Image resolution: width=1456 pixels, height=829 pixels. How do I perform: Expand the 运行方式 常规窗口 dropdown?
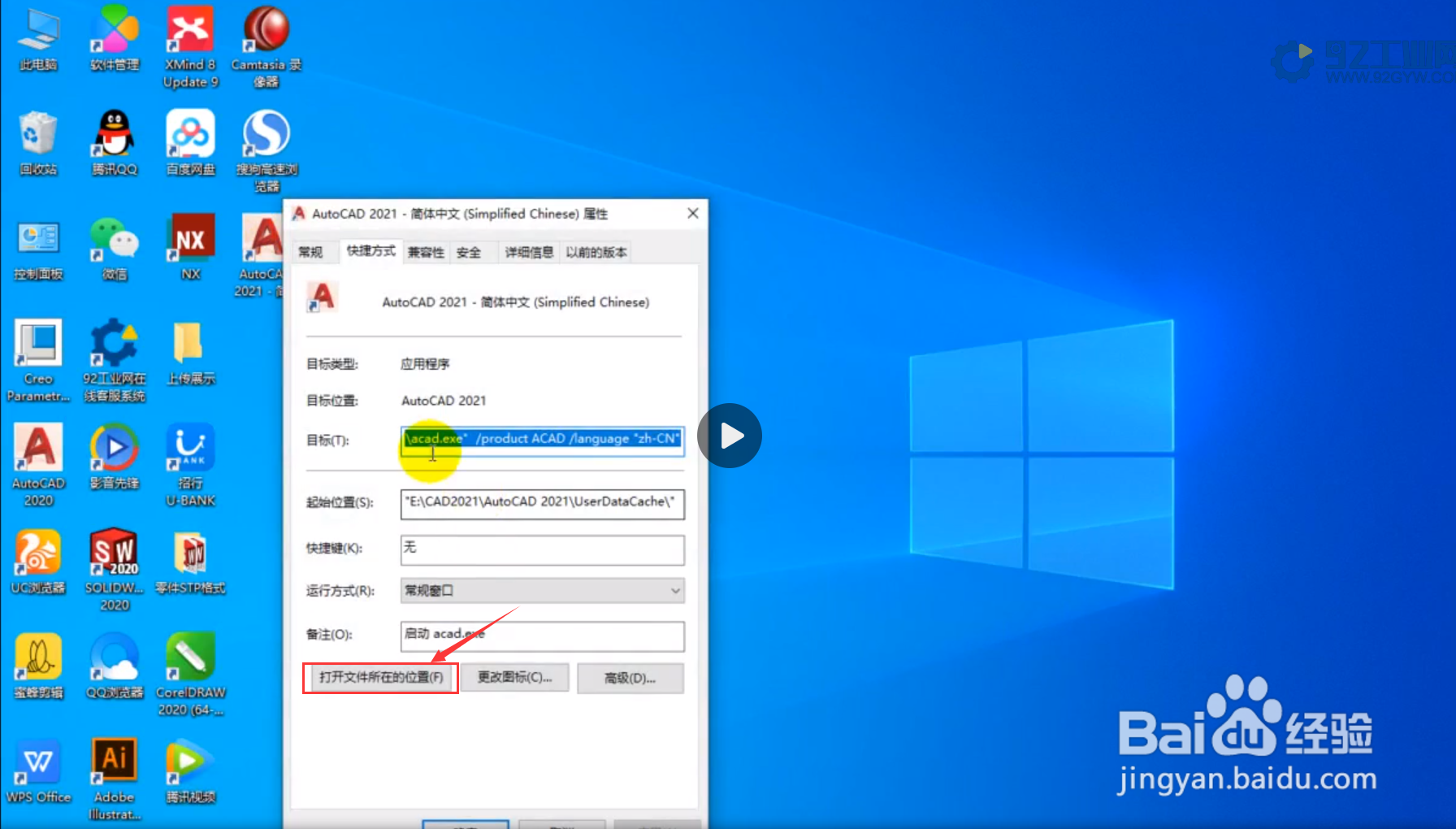coord(542,591)
